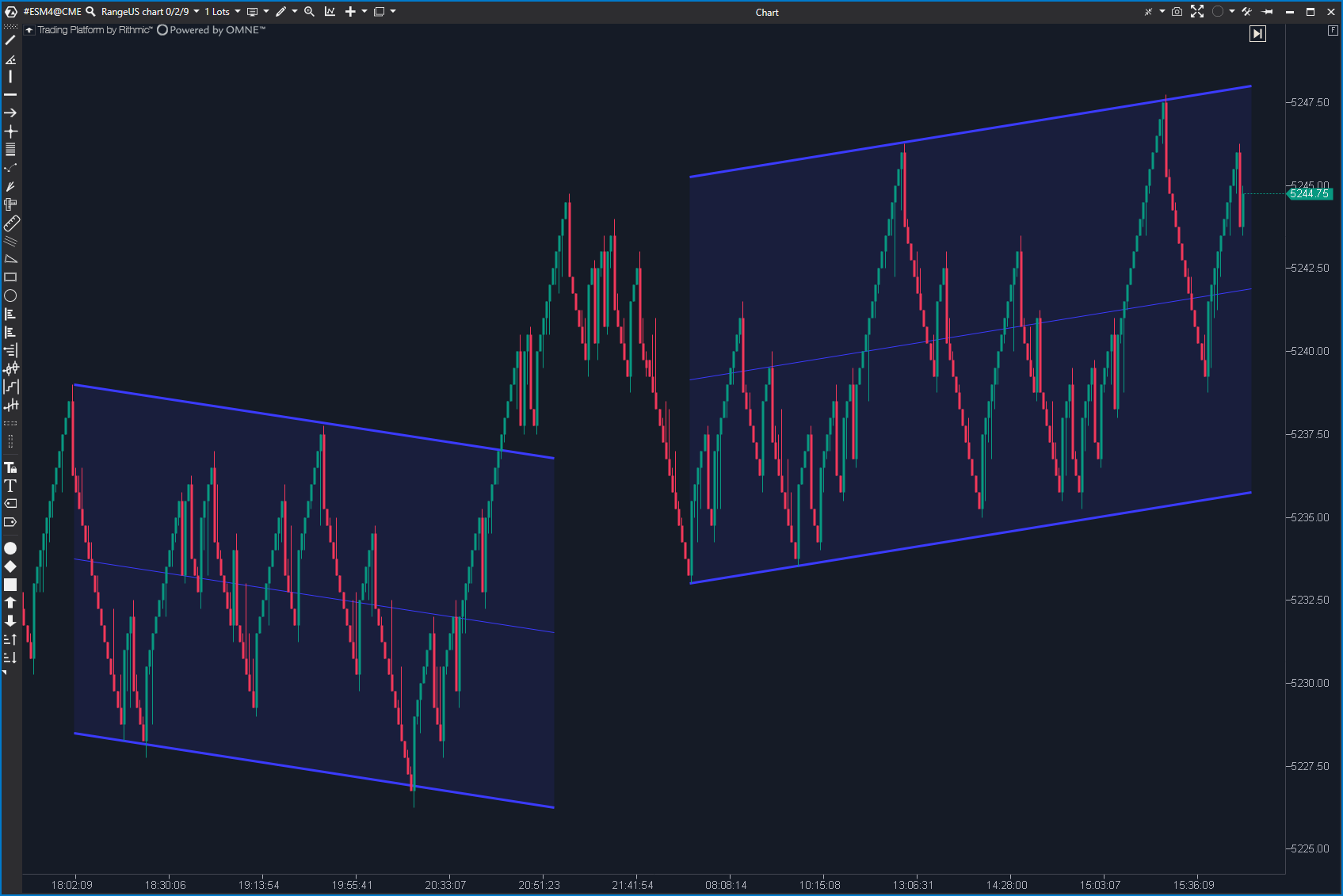
Task: Toggle the pin window button
Action: 1268,12
